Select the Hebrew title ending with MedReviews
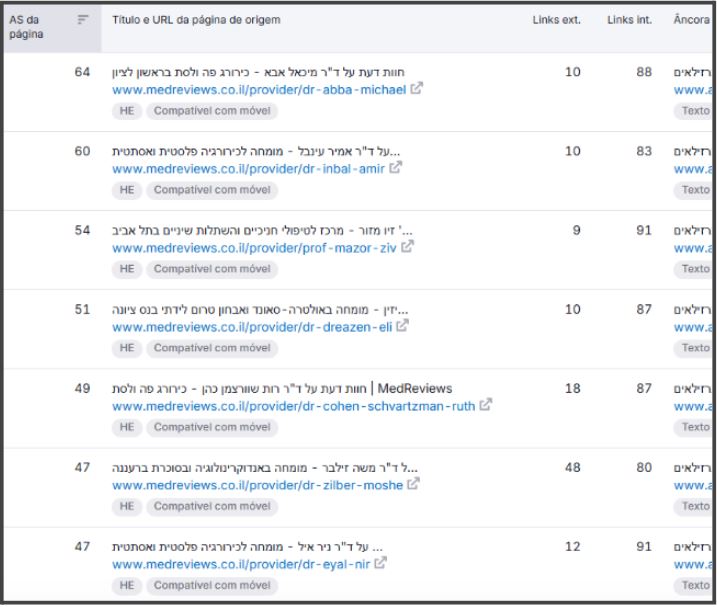 (282, 389)
